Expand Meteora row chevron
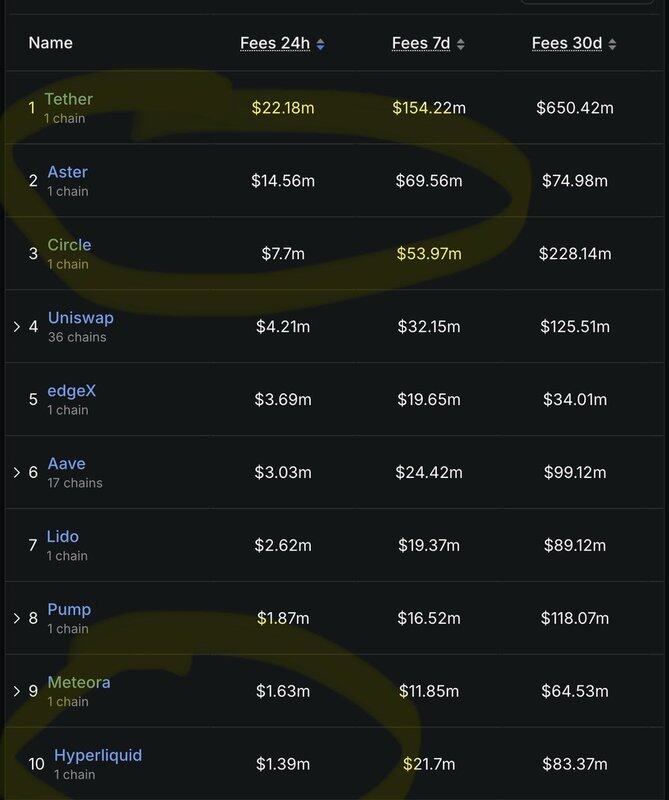 pyautogui.click(x=16, y=691)
